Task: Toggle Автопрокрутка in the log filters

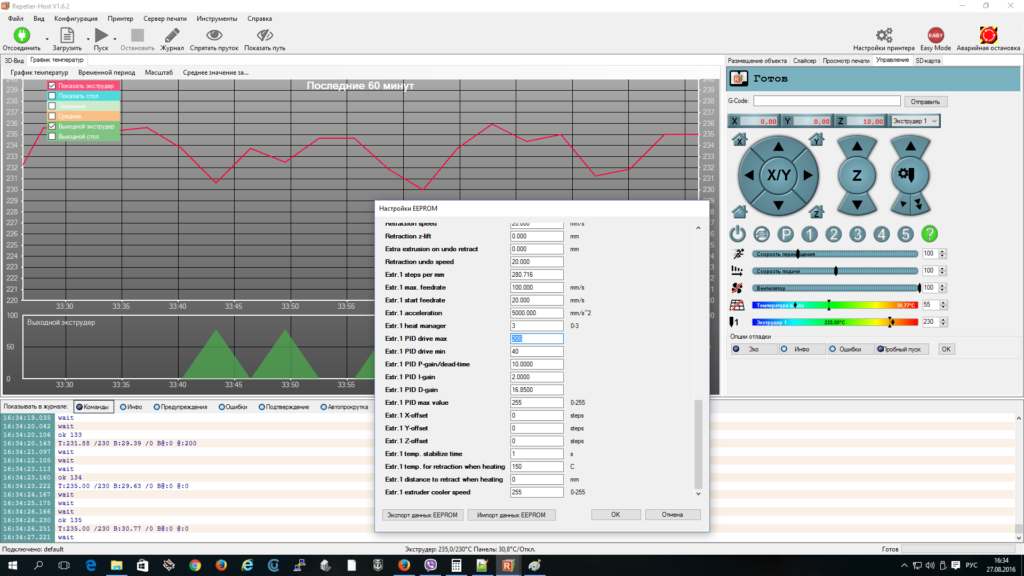Action: coord(345,407)
